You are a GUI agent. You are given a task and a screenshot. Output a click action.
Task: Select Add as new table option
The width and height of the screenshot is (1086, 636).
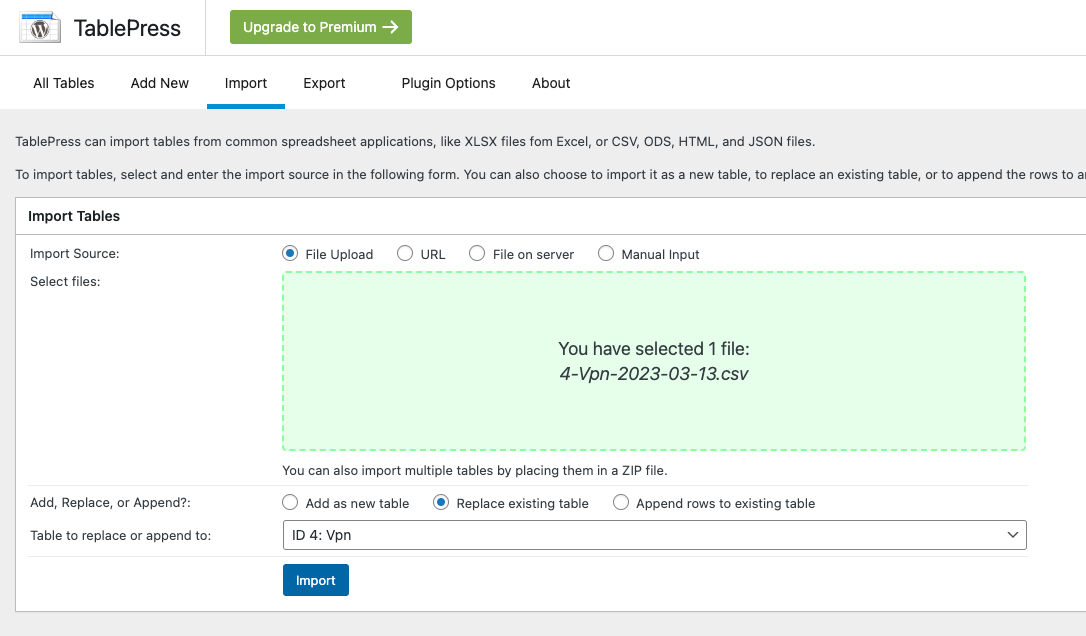point(290,502)
